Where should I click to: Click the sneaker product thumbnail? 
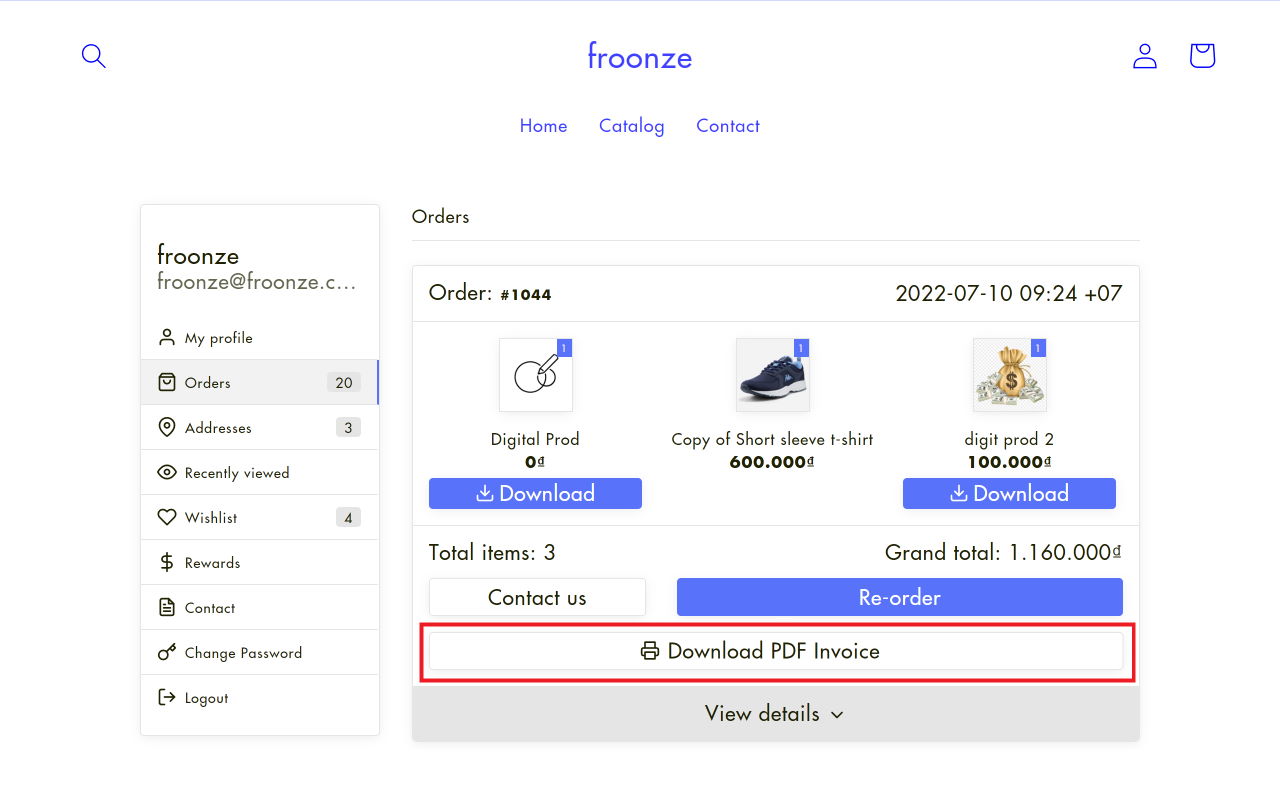(773, 375)
